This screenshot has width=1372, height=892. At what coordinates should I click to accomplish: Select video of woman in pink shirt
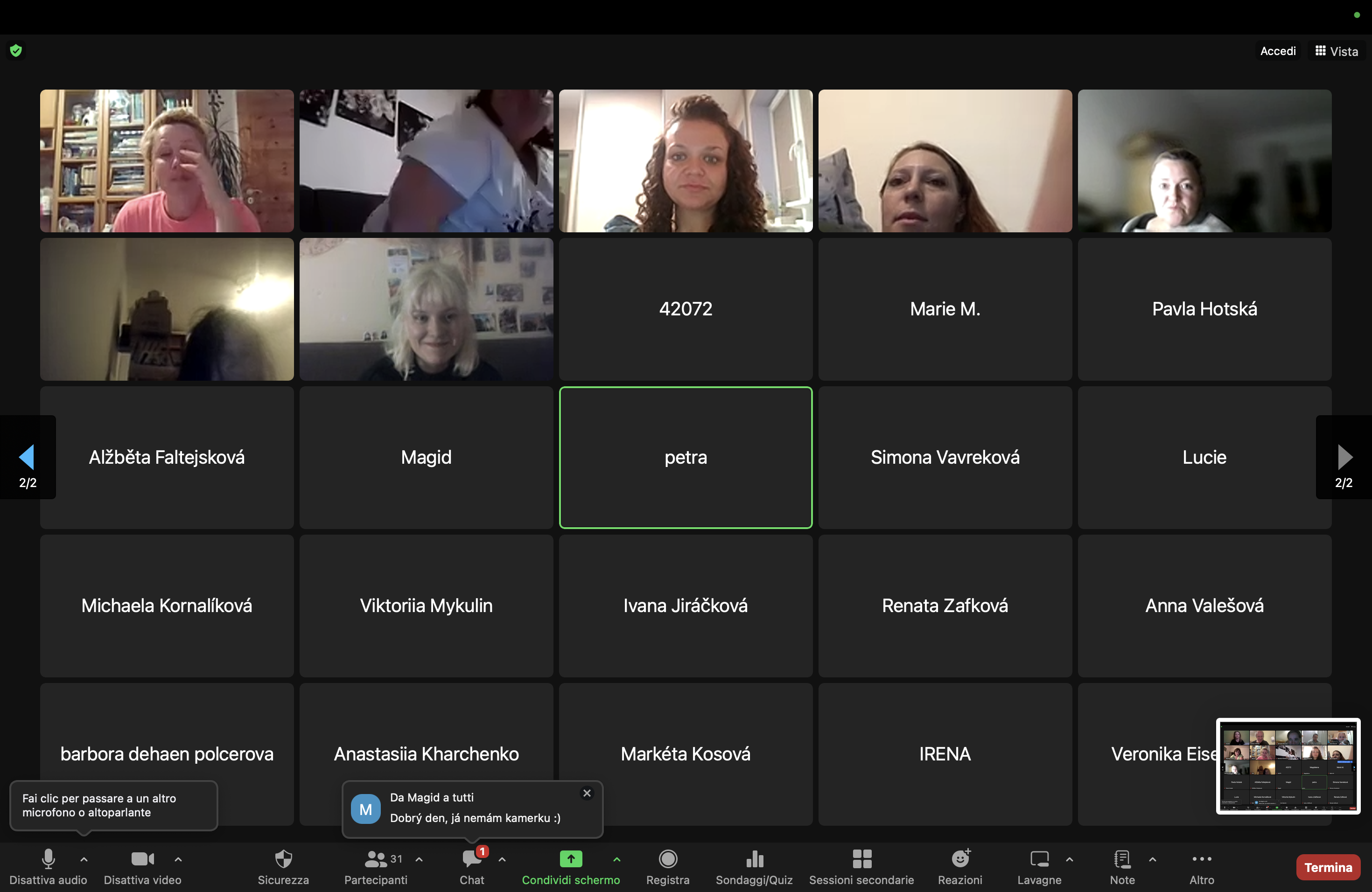[167, 161]
